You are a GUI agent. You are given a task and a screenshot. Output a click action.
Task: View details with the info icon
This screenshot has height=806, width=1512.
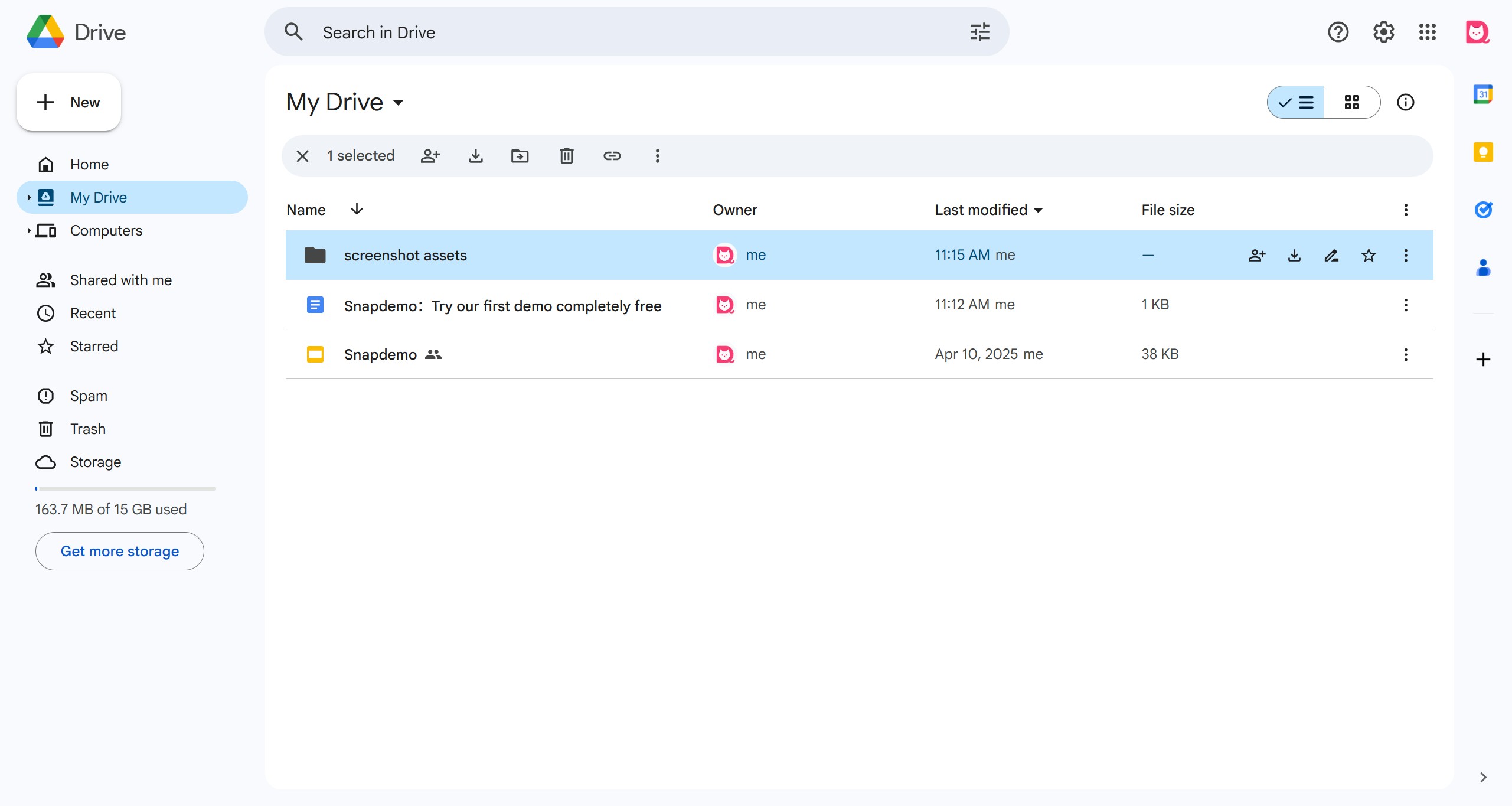point(1406,102)
